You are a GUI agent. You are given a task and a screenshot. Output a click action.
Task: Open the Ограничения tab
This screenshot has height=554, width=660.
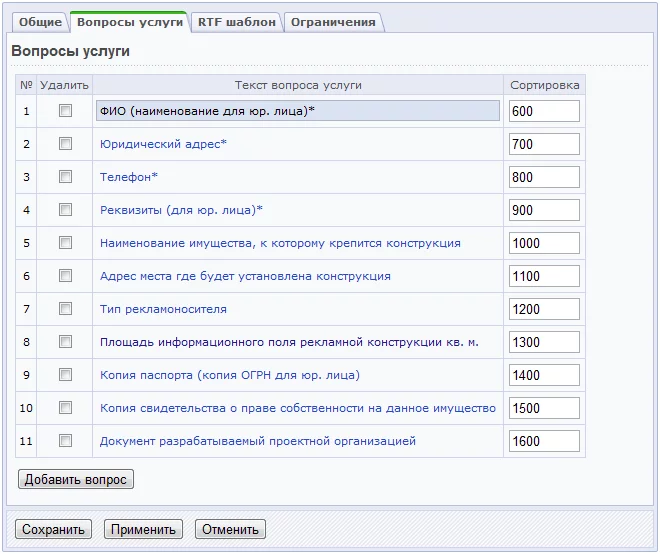(333, 22)
